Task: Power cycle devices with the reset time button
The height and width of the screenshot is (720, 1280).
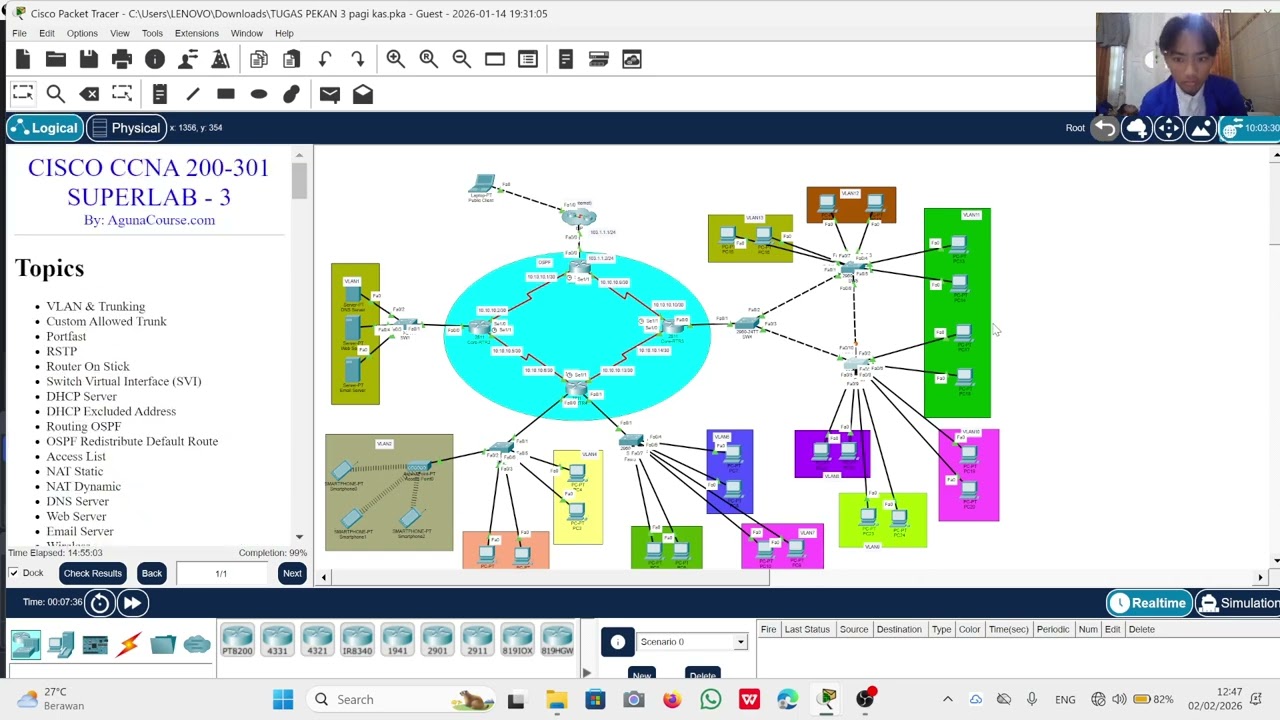Action: pos(100,603)
